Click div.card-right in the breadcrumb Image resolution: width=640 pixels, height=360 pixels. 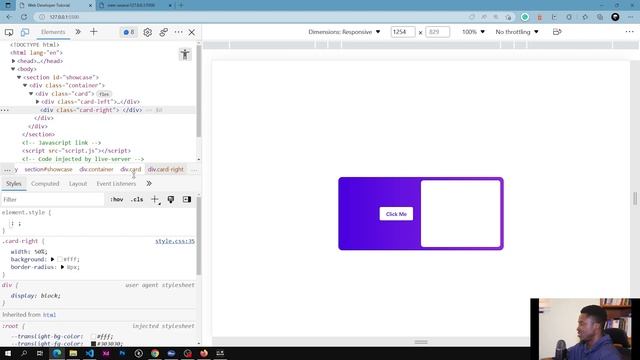(x=166, y=169)
